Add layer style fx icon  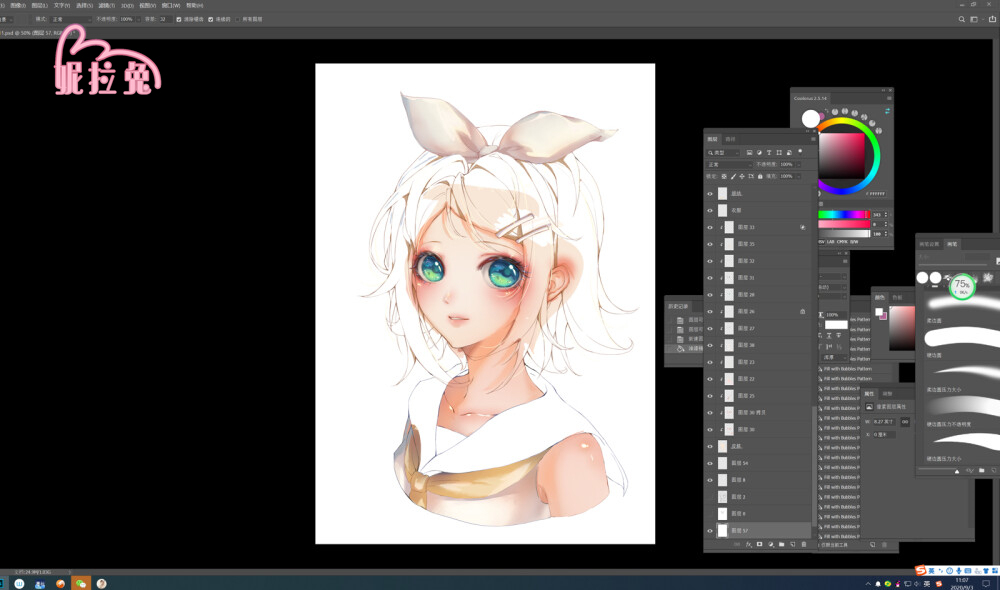tap(748, 544)
